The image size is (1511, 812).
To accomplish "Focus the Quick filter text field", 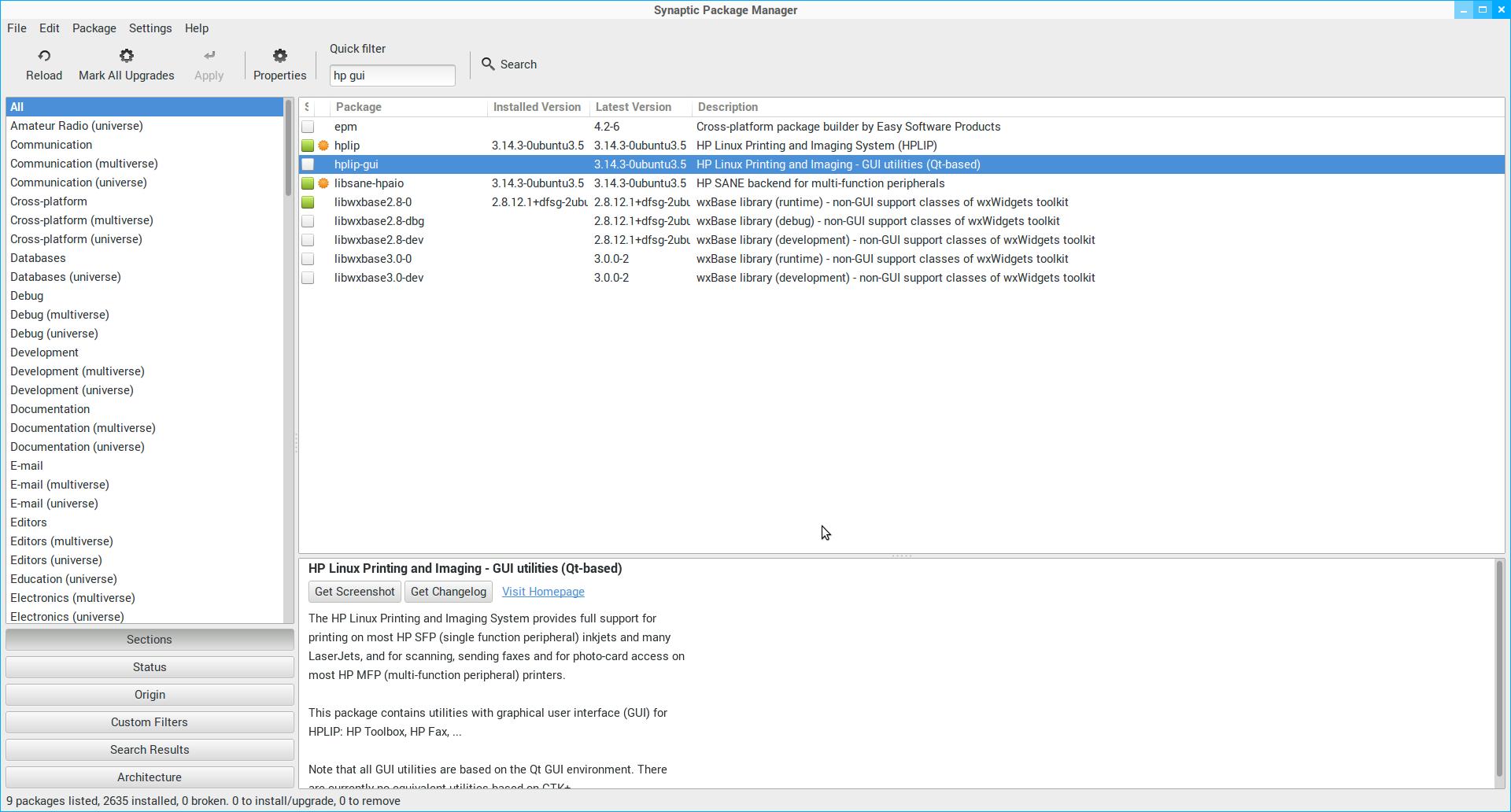I will point(392,76).
